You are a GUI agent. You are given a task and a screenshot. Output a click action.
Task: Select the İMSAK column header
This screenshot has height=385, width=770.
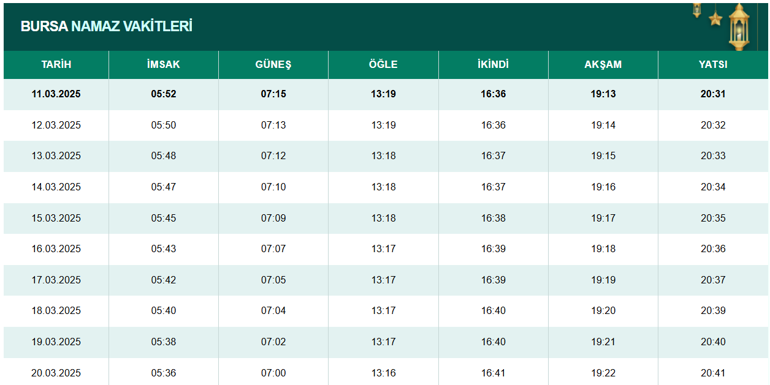[164, 65]
